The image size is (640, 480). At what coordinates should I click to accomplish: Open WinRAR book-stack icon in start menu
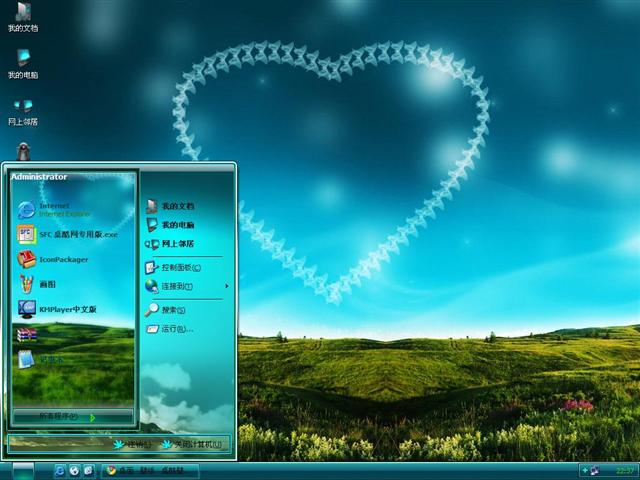(27, 335)
